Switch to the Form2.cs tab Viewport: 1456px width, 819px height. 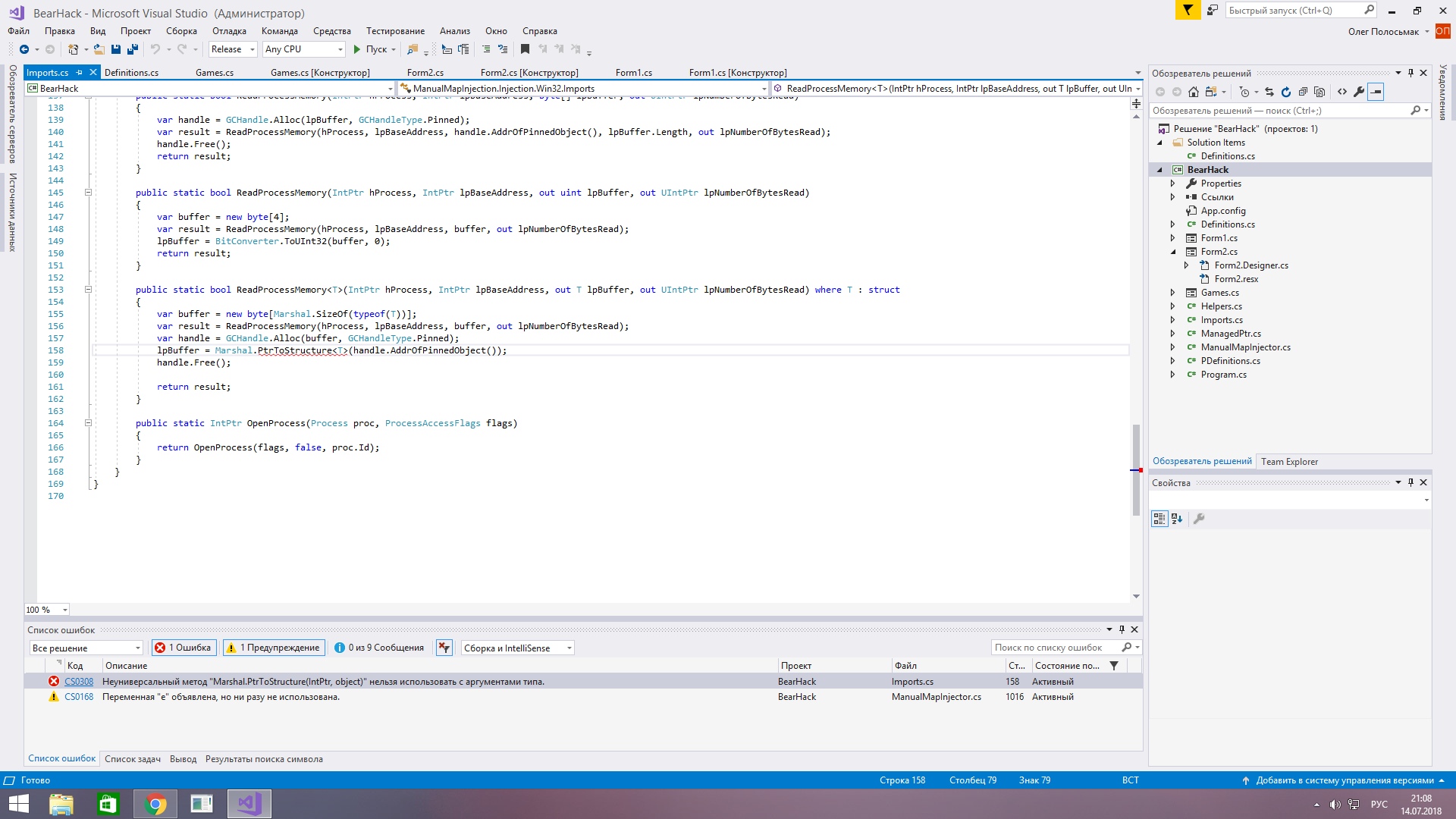425,73
